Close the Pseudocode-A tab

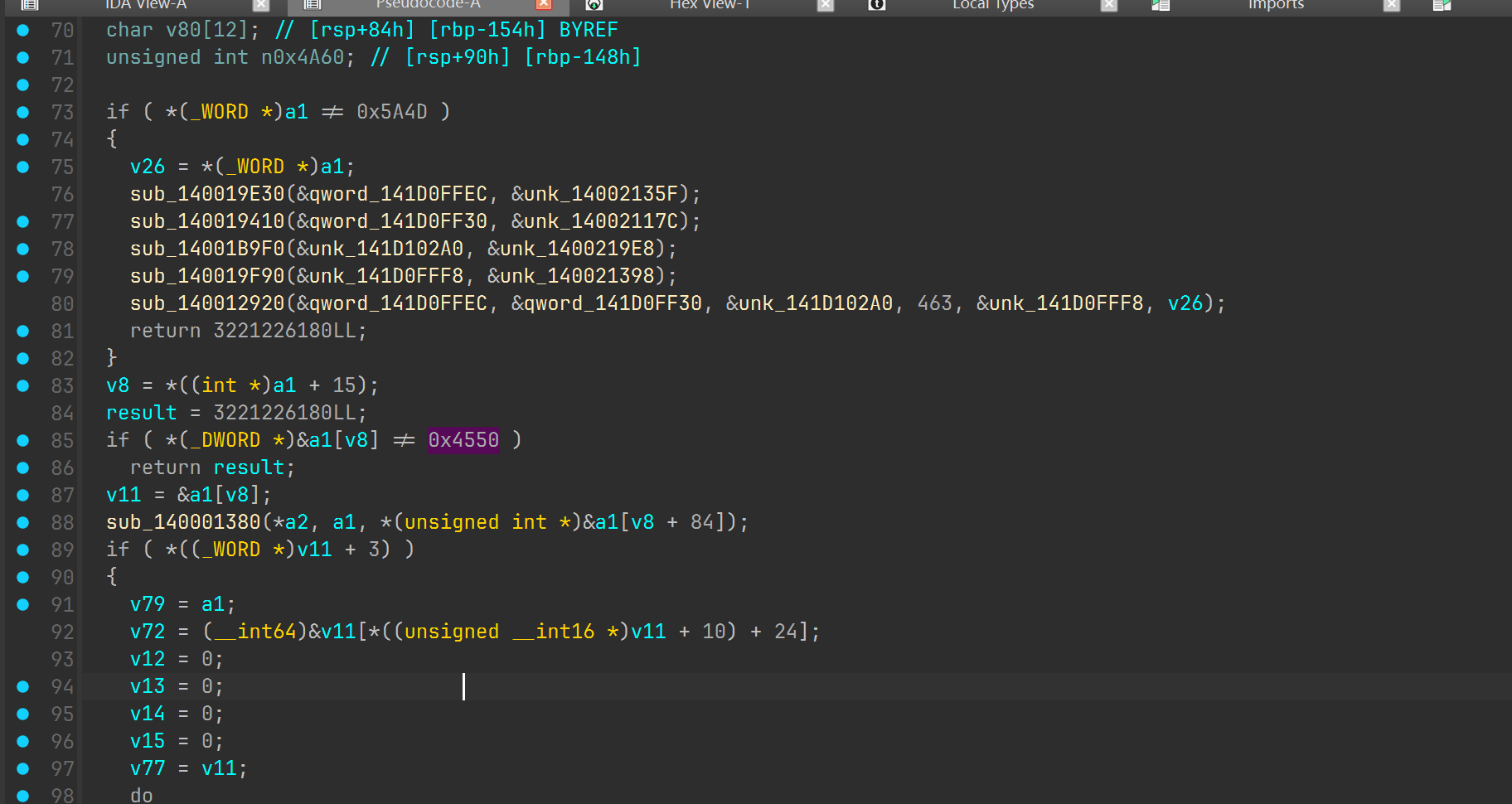[x=544, y=4]
